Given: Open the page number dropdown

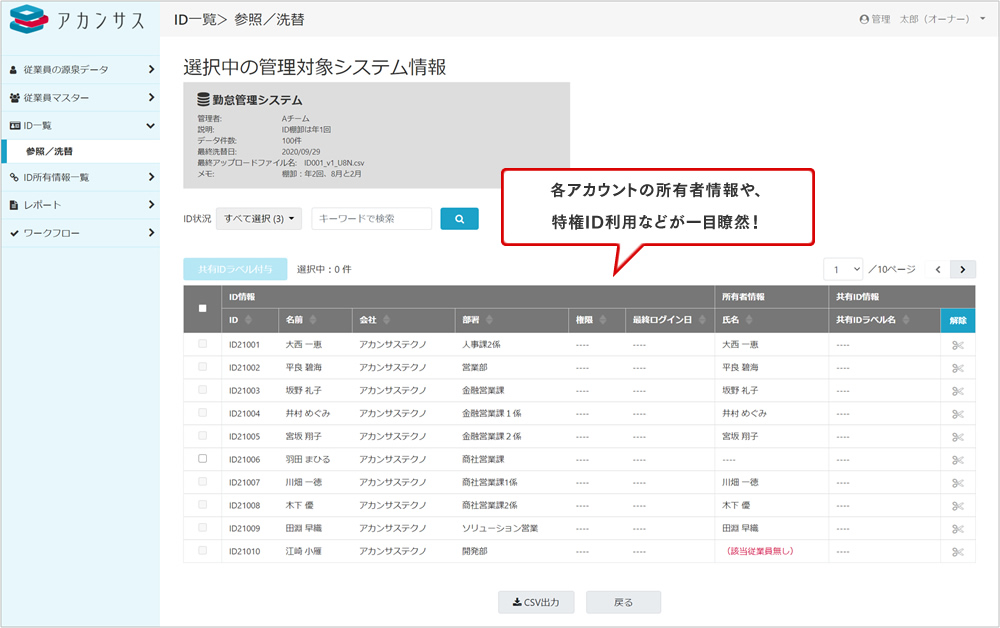Looking at the screenshot, I should click(x=845, y=269).
